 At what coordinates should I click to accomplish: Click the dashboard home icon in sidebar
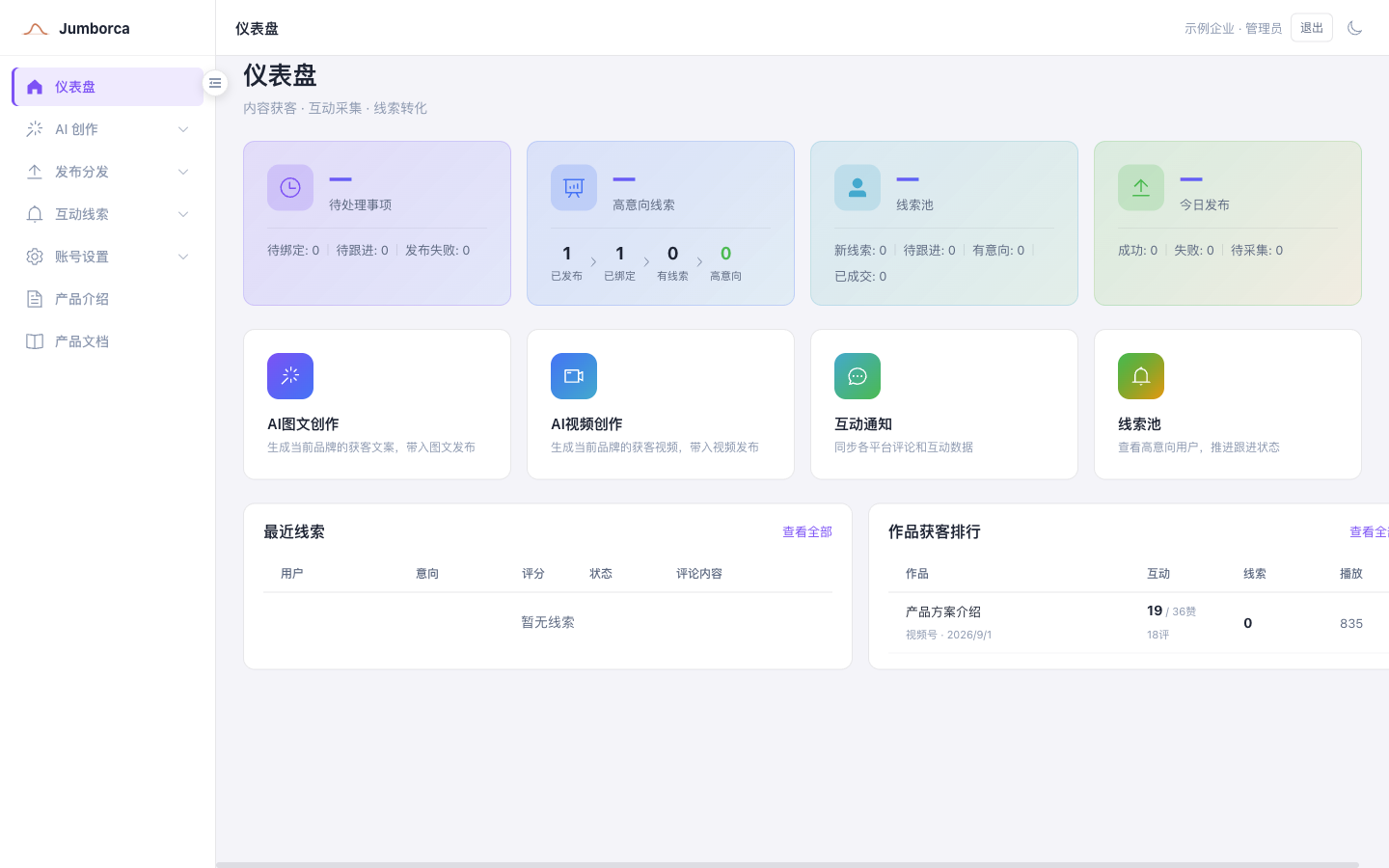point(35,87)
